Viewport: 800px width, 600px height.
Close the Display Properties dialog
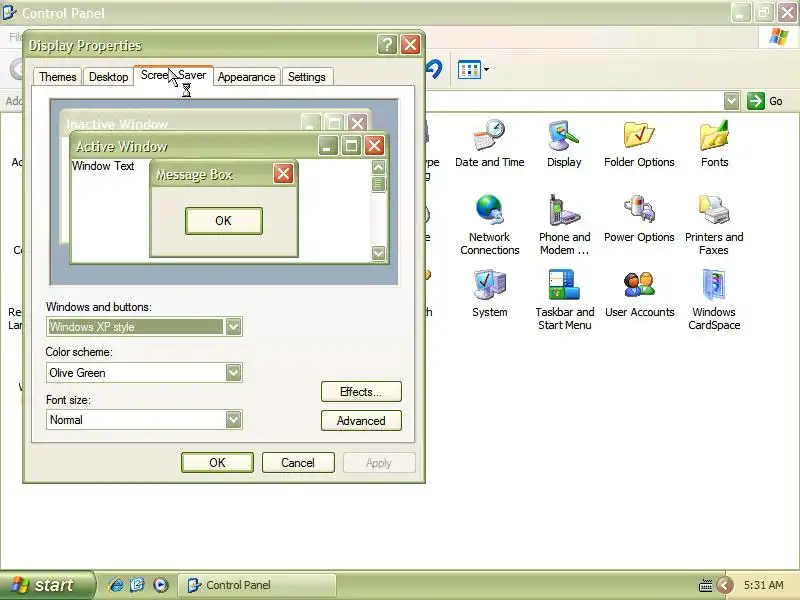pyautogui.click(x=410, y=45)
